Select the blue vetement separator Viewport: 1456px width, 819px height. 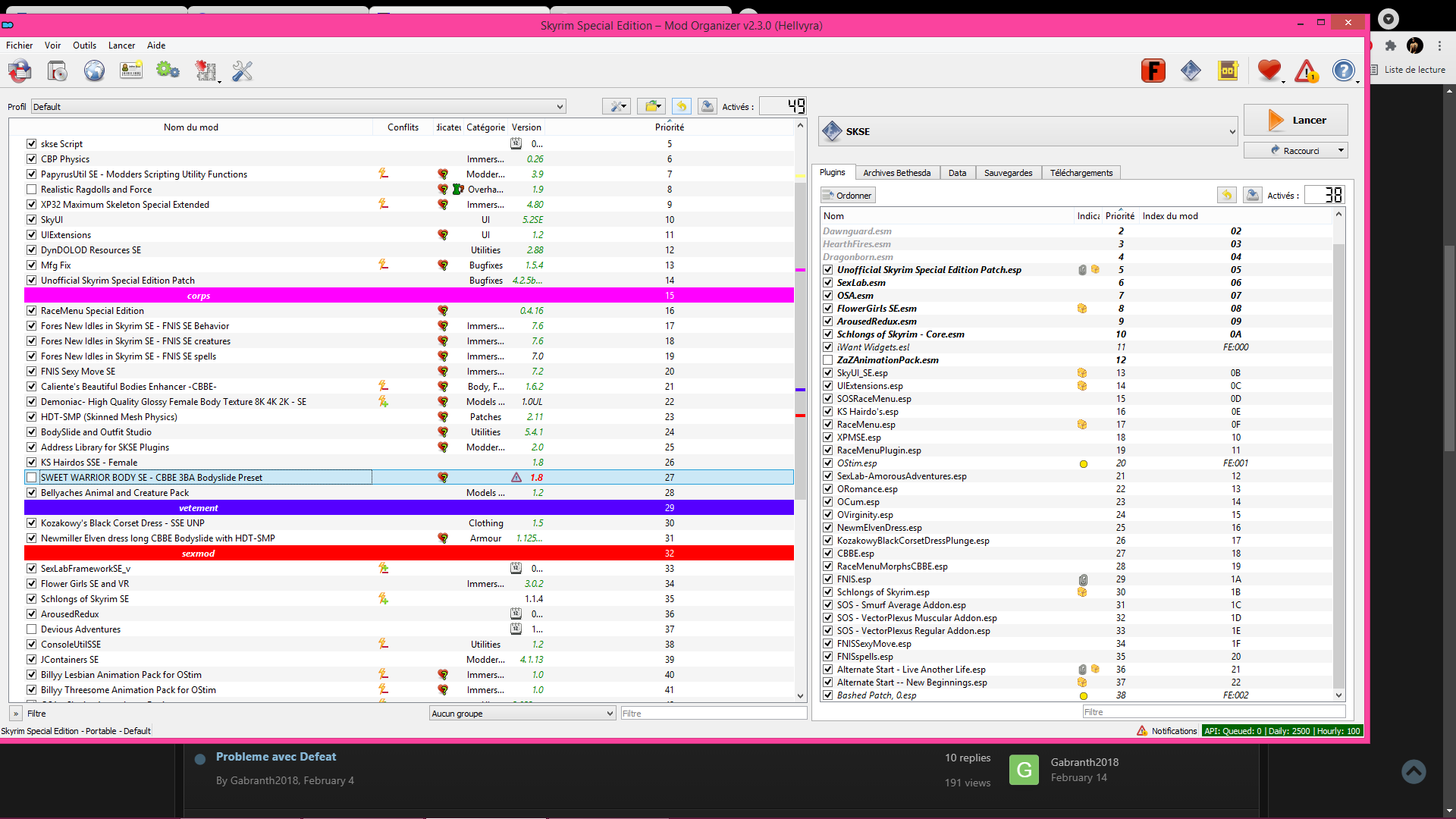point(409,508)
